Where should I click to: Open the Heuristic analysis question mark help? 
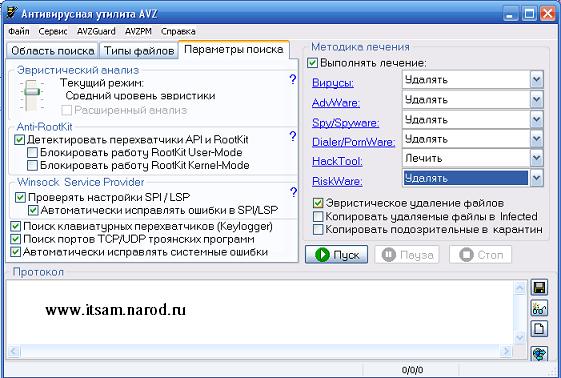point(293,79)
